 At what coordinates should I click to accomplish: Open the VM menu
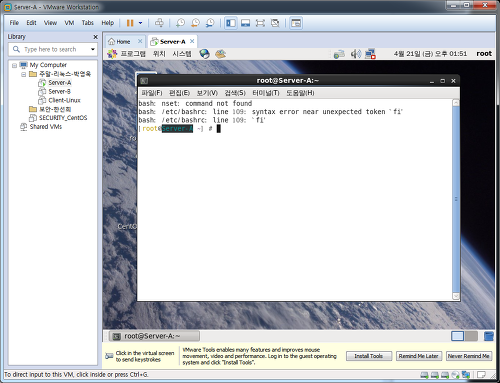pyautogui.click(x=69, y=23)
